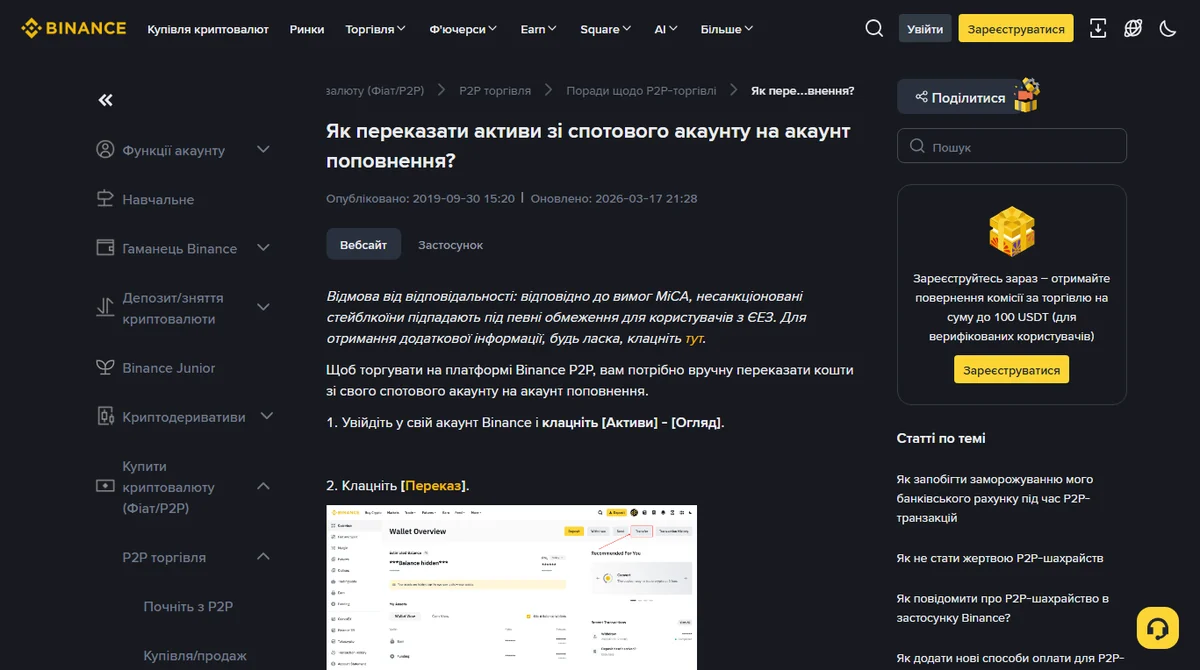Open breadcrumb Поради щодо P2P-торгівлі
1200x670 pixels.
coord(641,90)
